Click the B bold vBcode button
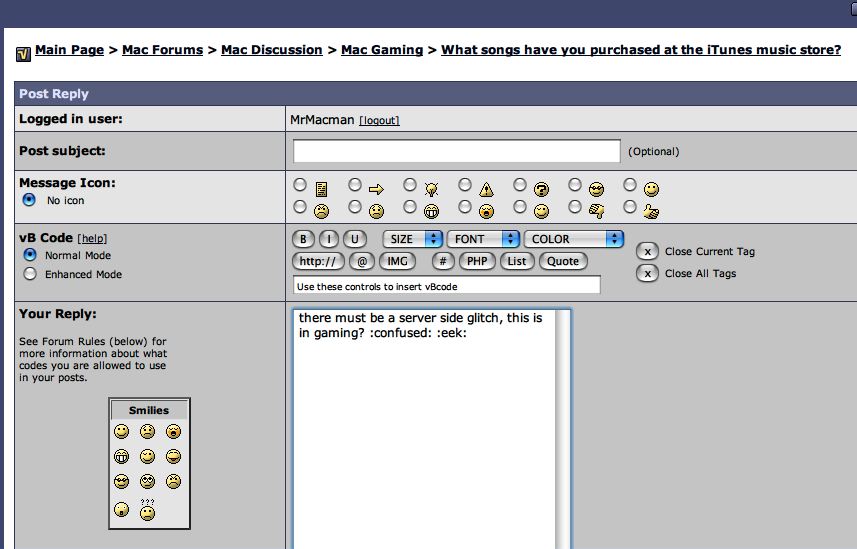 pyautogui.click(x=303, y=239)
